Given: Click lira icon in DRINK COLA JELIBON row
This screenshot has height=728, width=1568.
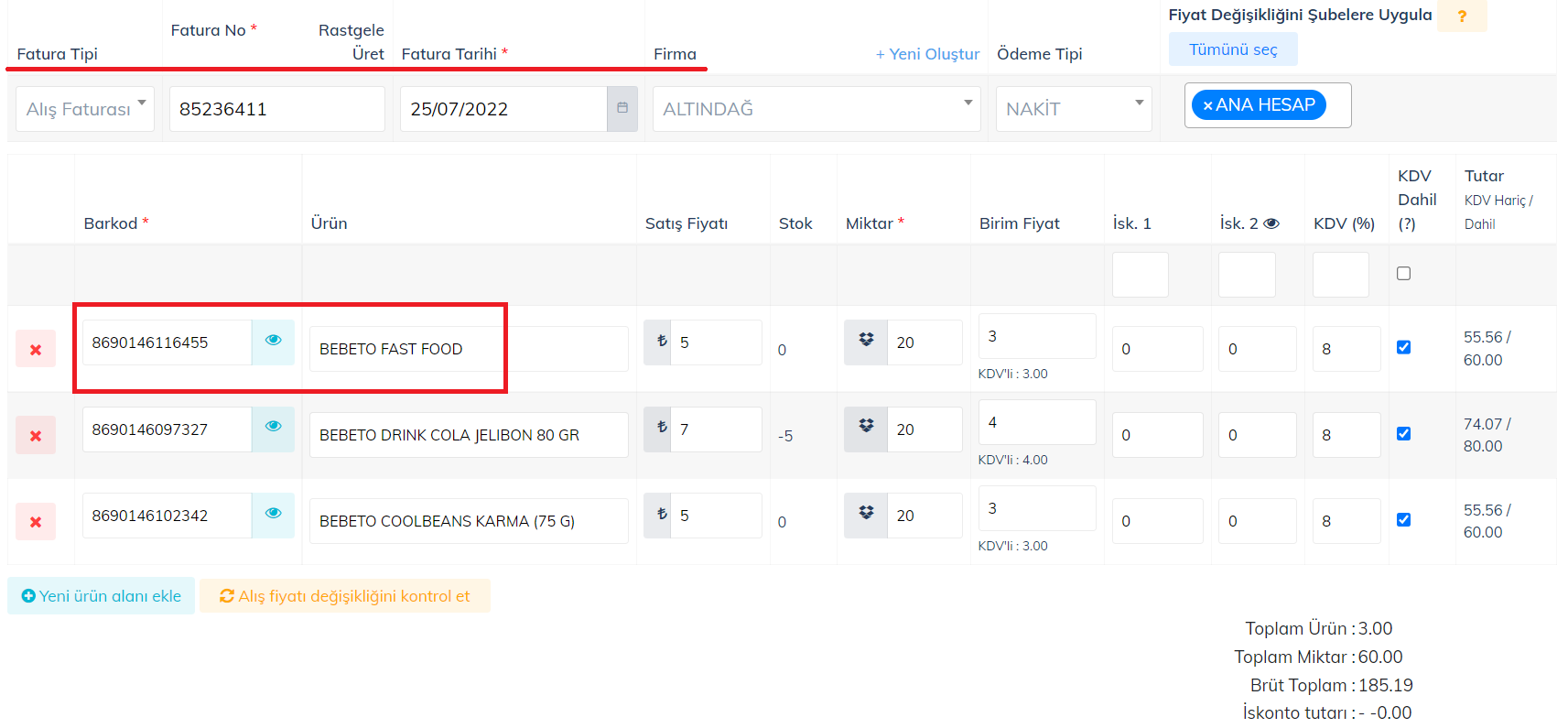Looking at the screenshot, I should coord(657,429).
